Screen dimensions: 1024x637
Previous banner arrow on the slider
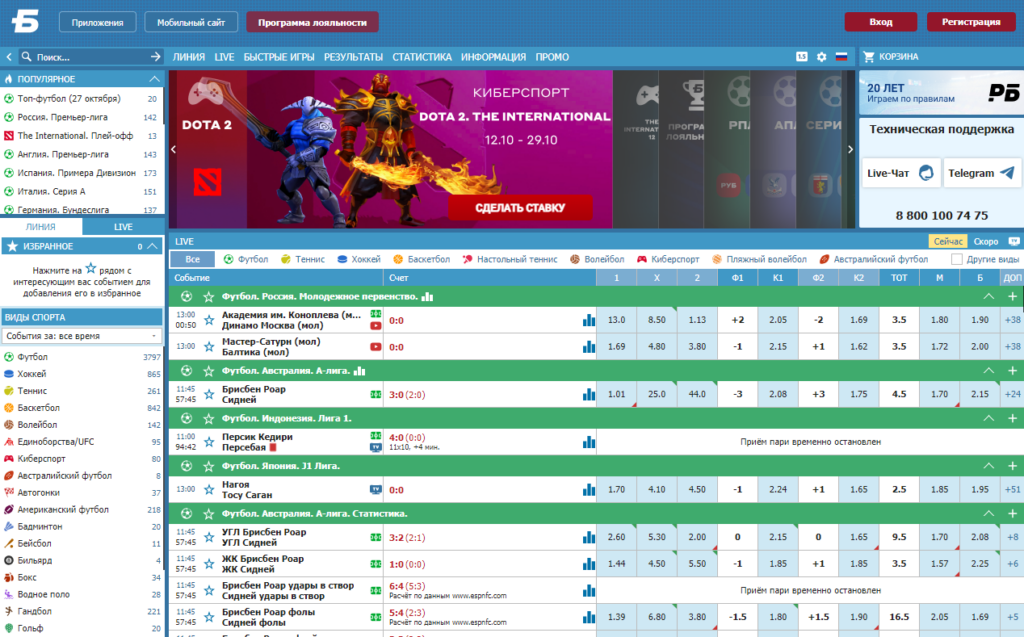(174, 150)
